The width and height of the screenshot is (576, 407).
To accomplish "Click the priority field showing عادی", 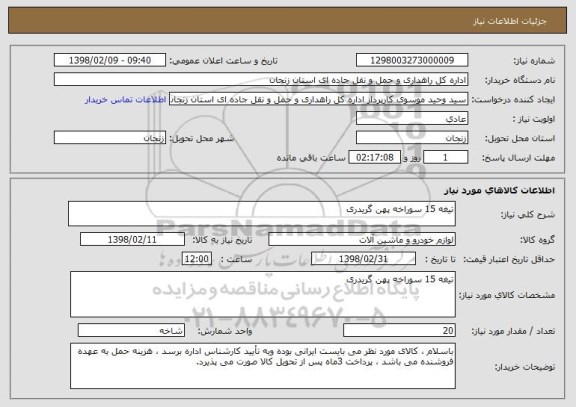I will pos(412,119).
